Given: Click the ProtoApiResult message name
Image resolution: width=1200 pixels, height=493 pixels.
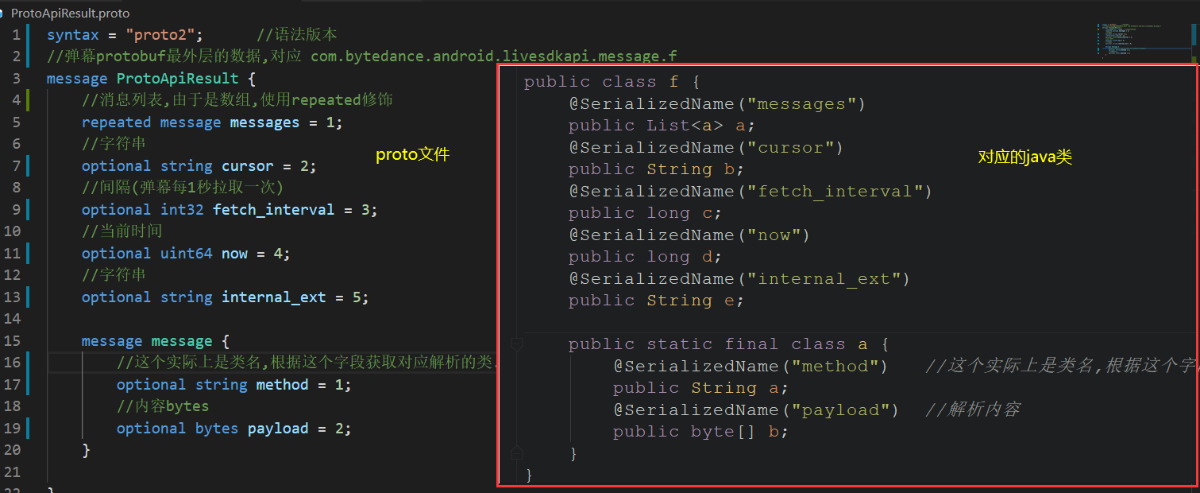Looking at the screenshot, I should [x=177, y=78].
